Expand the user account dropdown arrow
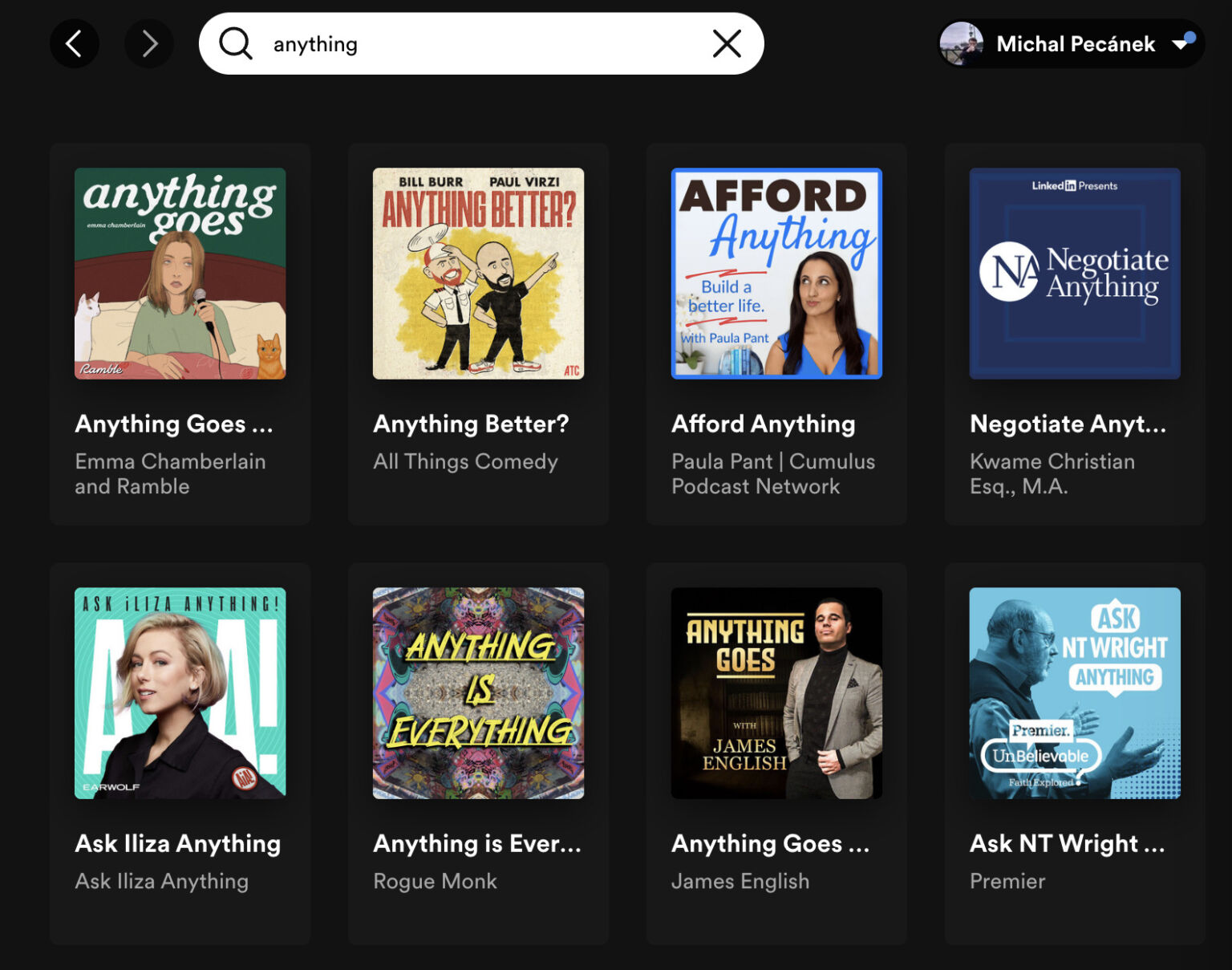1232x970 pixels. pyautogui.click(x=1181, y=43)
